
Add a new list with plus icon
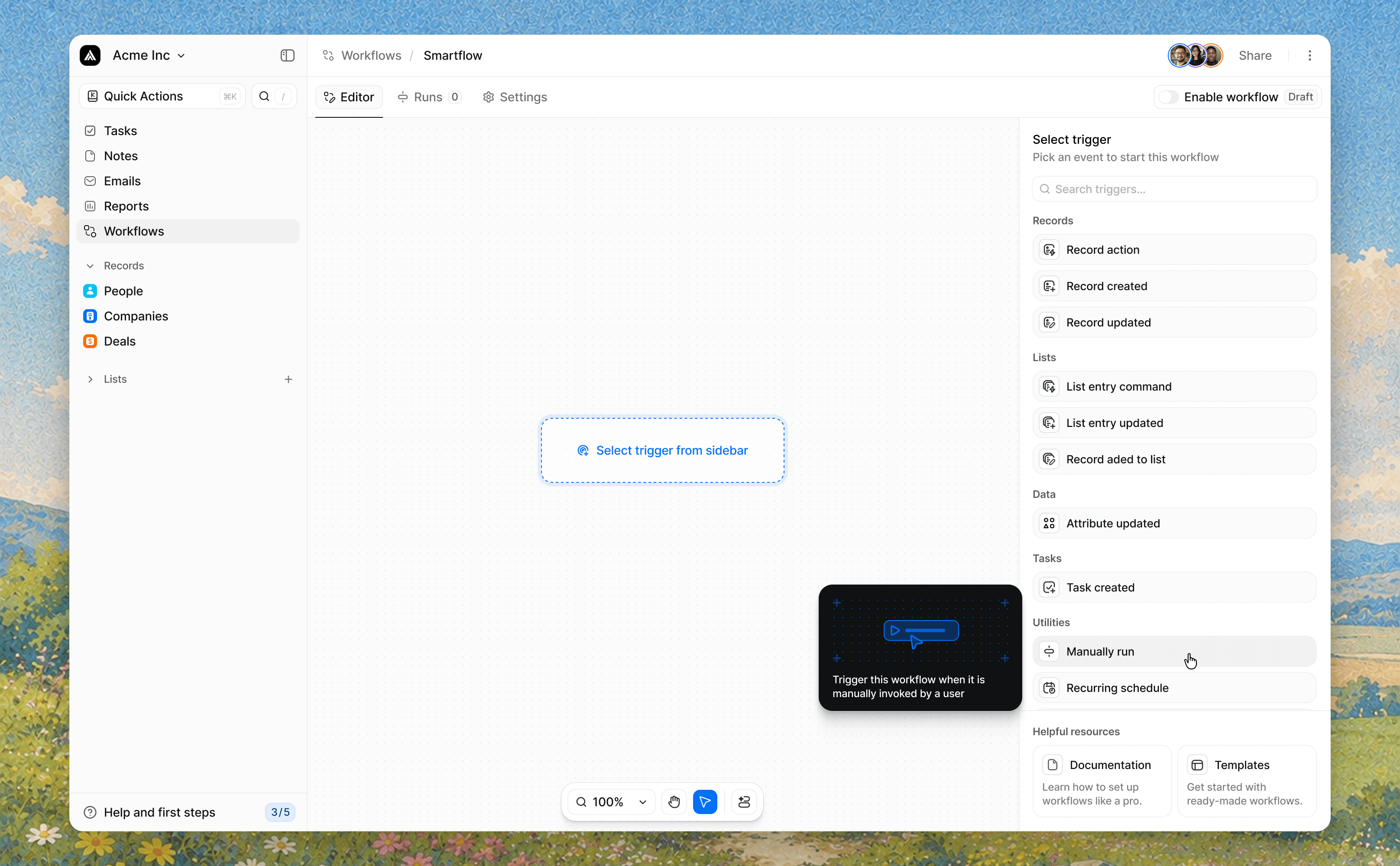tap(288, 379)
